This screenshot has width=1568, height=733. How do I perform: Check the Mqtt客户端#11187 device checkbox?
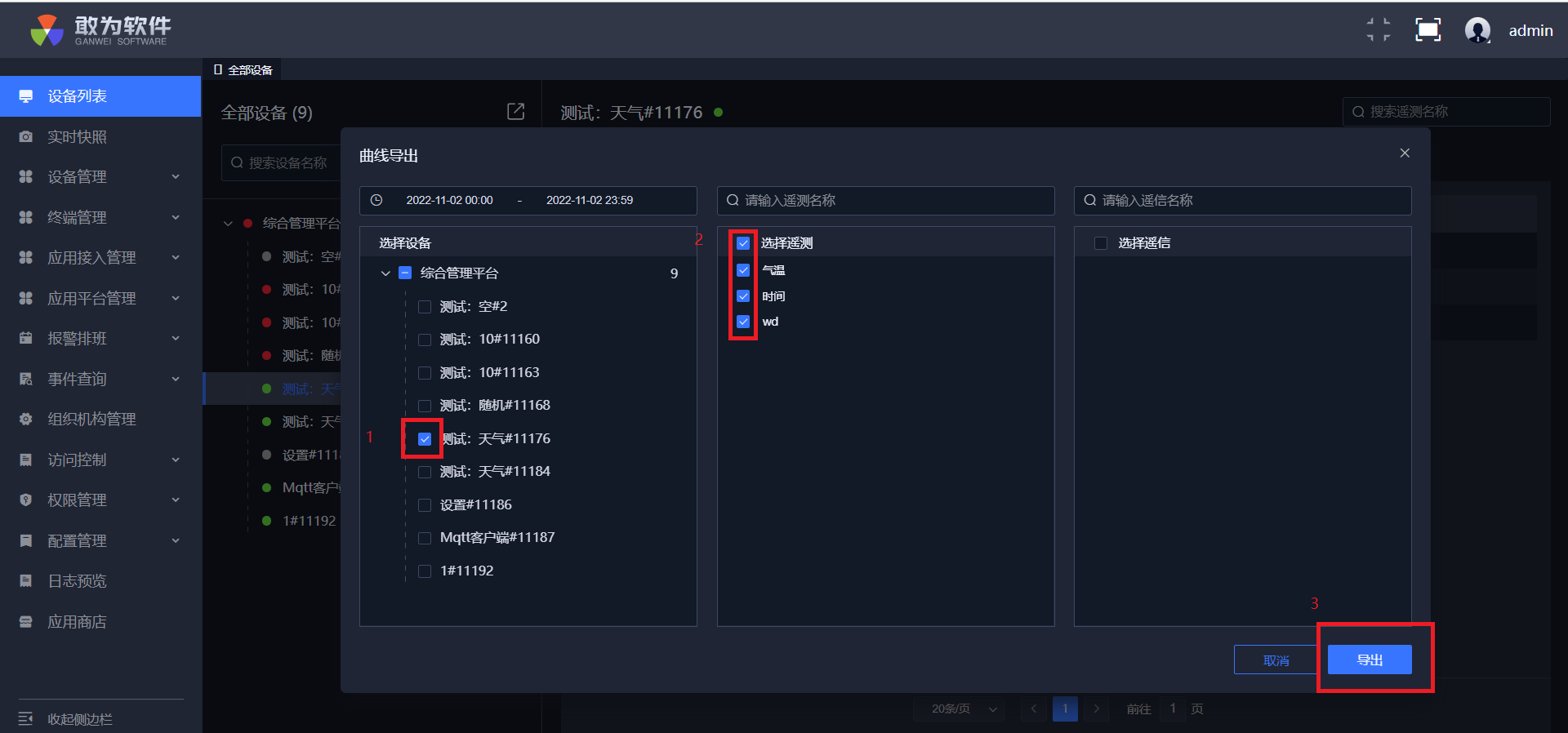[425, 538]
